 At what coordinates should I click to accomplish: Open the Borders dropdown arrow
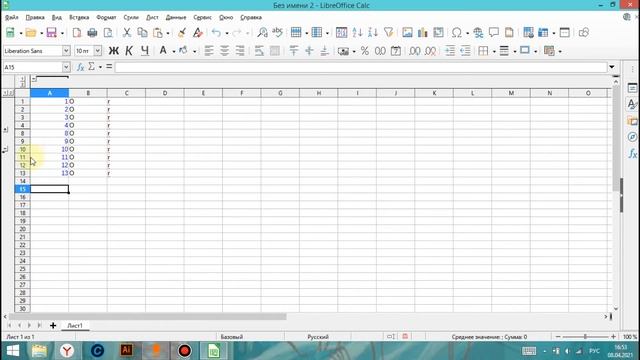(494, 51)
